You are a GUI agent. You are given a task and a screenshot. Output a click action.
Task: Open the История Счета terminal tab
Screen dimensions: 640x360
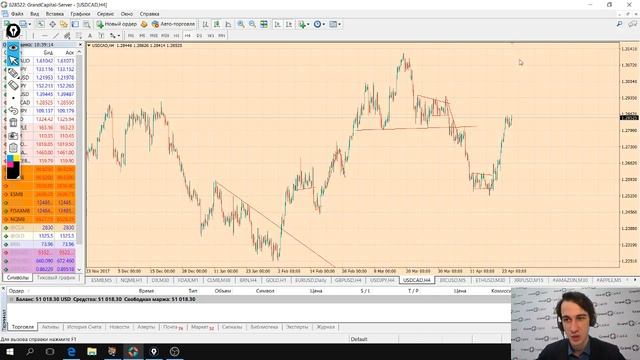point(84,327)
